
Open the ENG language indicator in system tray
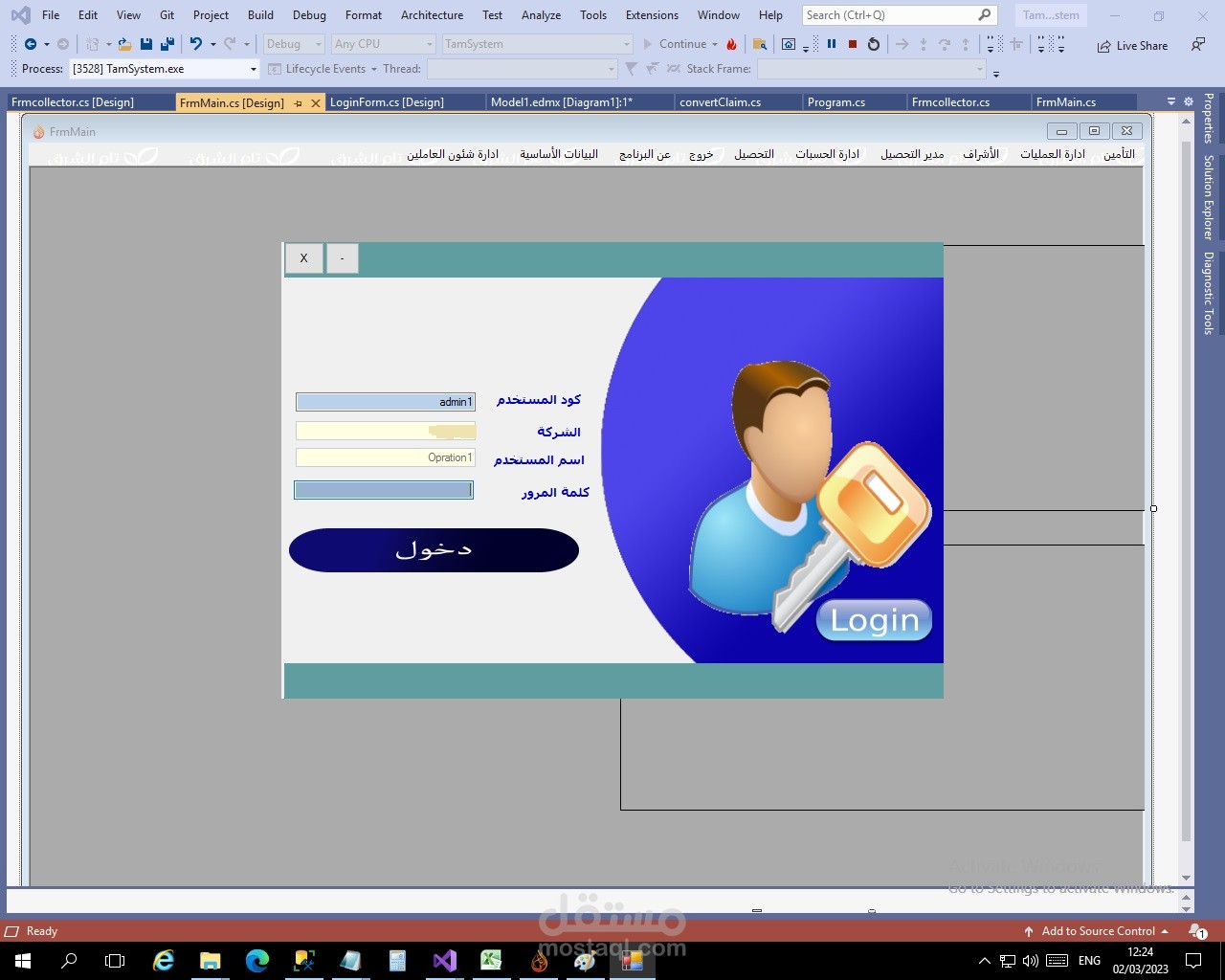(x=1089, y=961)
